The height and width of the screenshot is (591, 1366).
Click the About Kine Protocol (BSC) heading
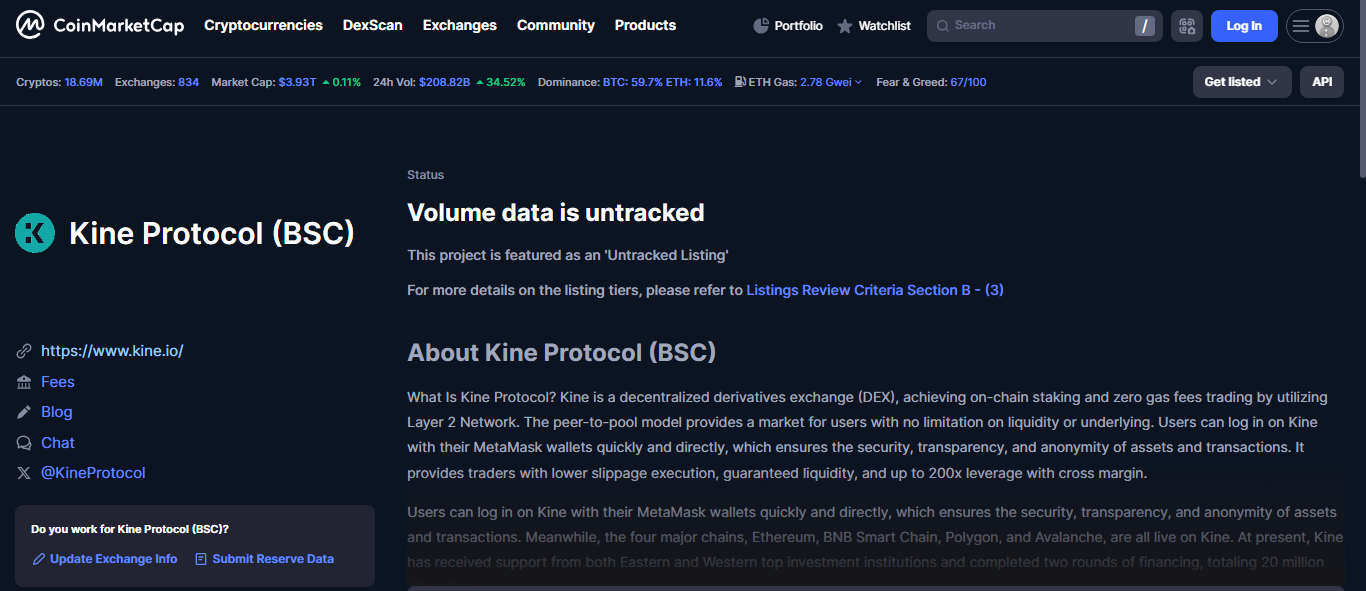click(x=562, y=353)
